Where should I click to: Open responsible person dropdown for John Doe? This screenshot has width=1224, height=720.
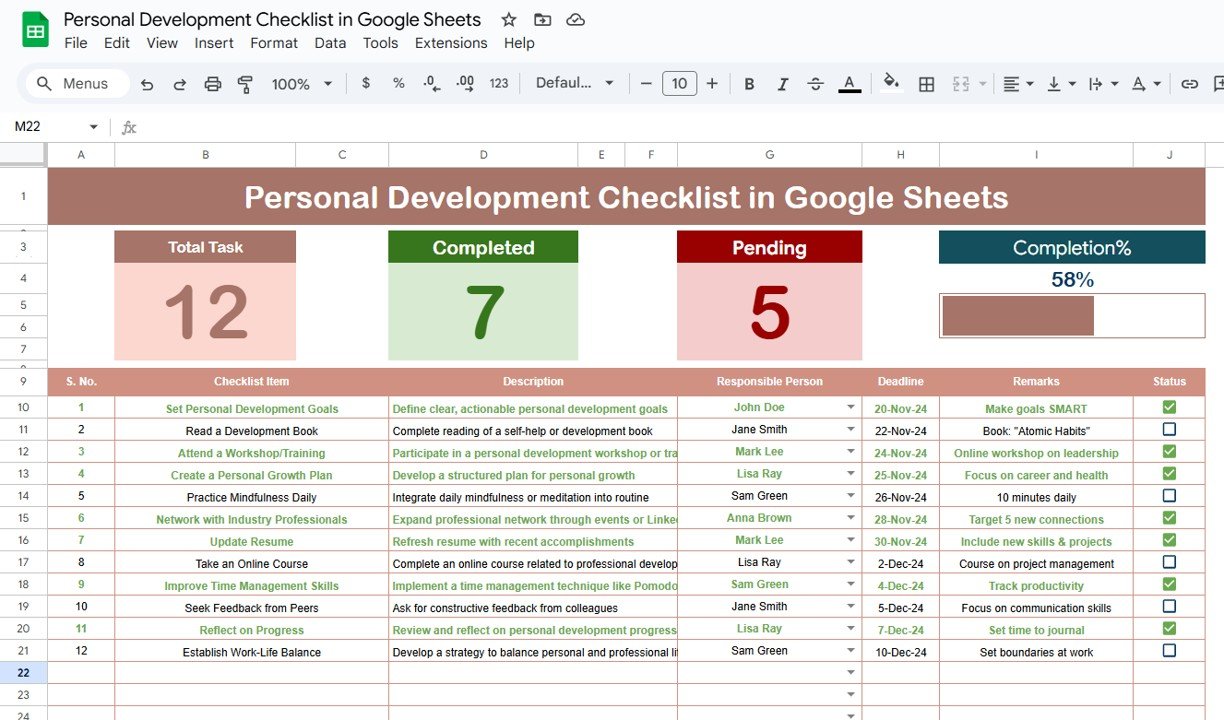tap(851, 408)
